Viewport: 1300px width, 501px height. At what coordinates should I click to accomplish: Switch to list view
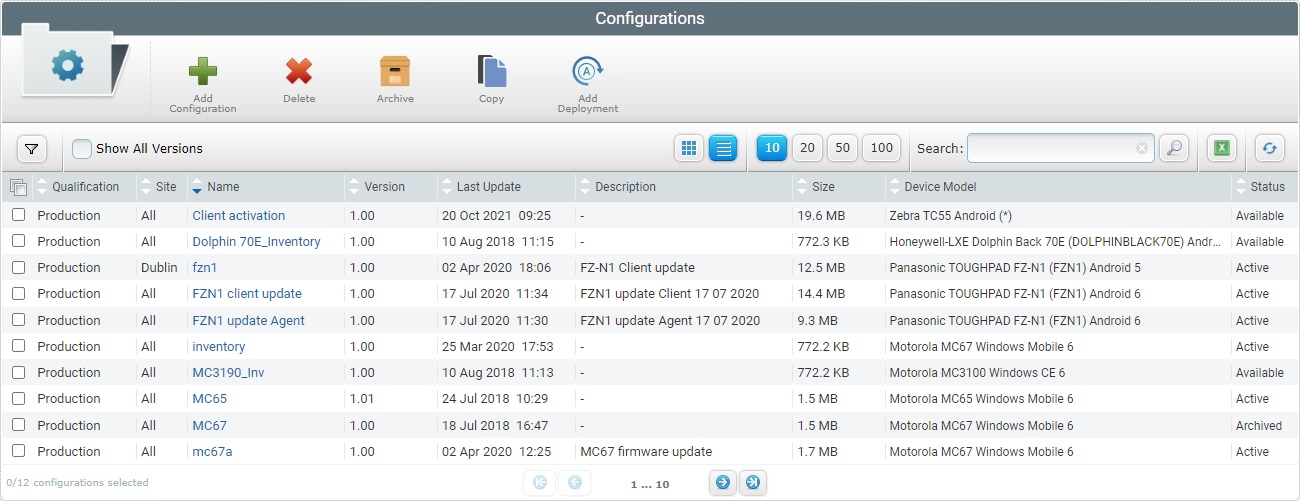pyautogui.click(x=723, y=148)
